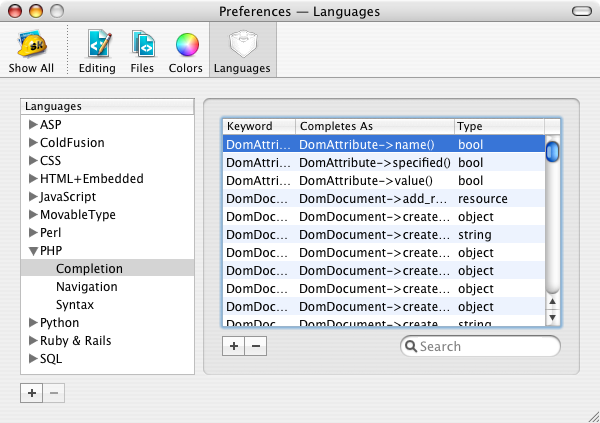Expand the ColdFusion language group
The width and height of the screenshot is (600, 423).
[x=33, y=143]
